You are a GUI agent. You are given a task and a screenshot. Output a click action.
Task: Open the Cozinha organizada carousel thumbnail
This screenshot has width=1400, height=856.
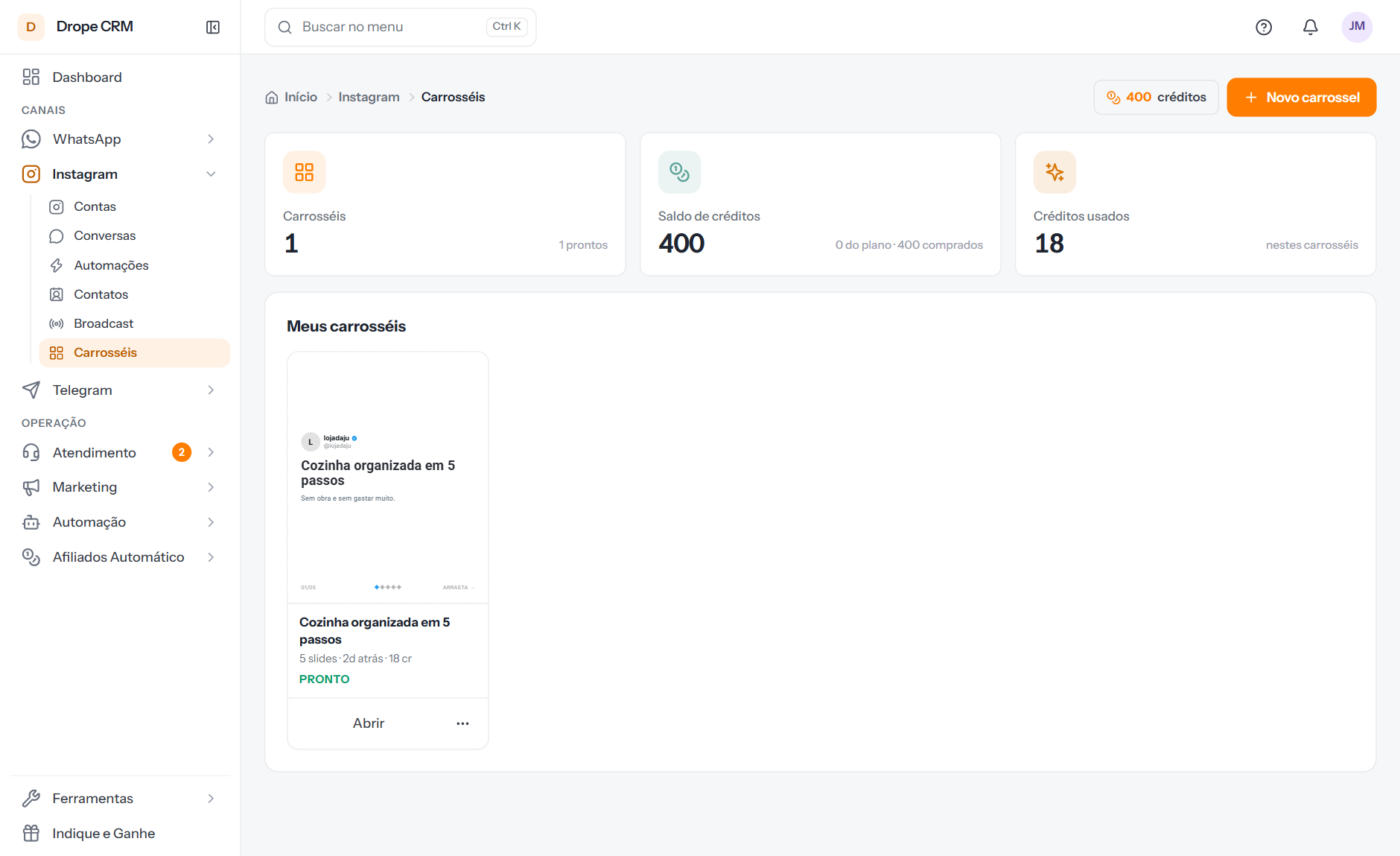tap(388, 478)
